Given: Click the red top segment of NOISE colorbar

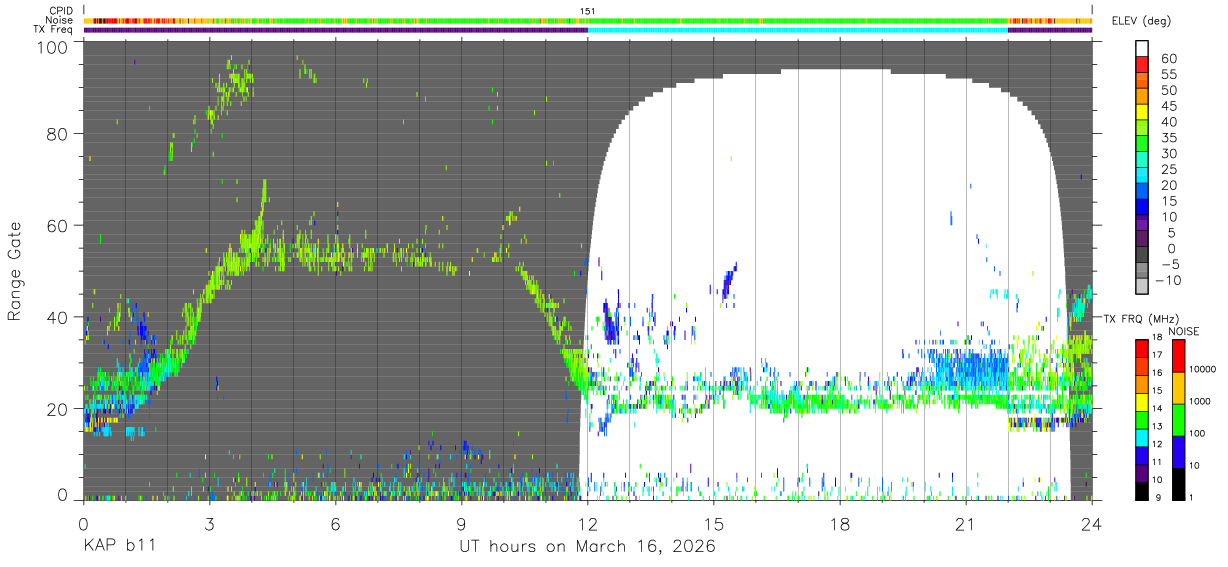Looking at the screenshot, I should [x=1177, y=355].
